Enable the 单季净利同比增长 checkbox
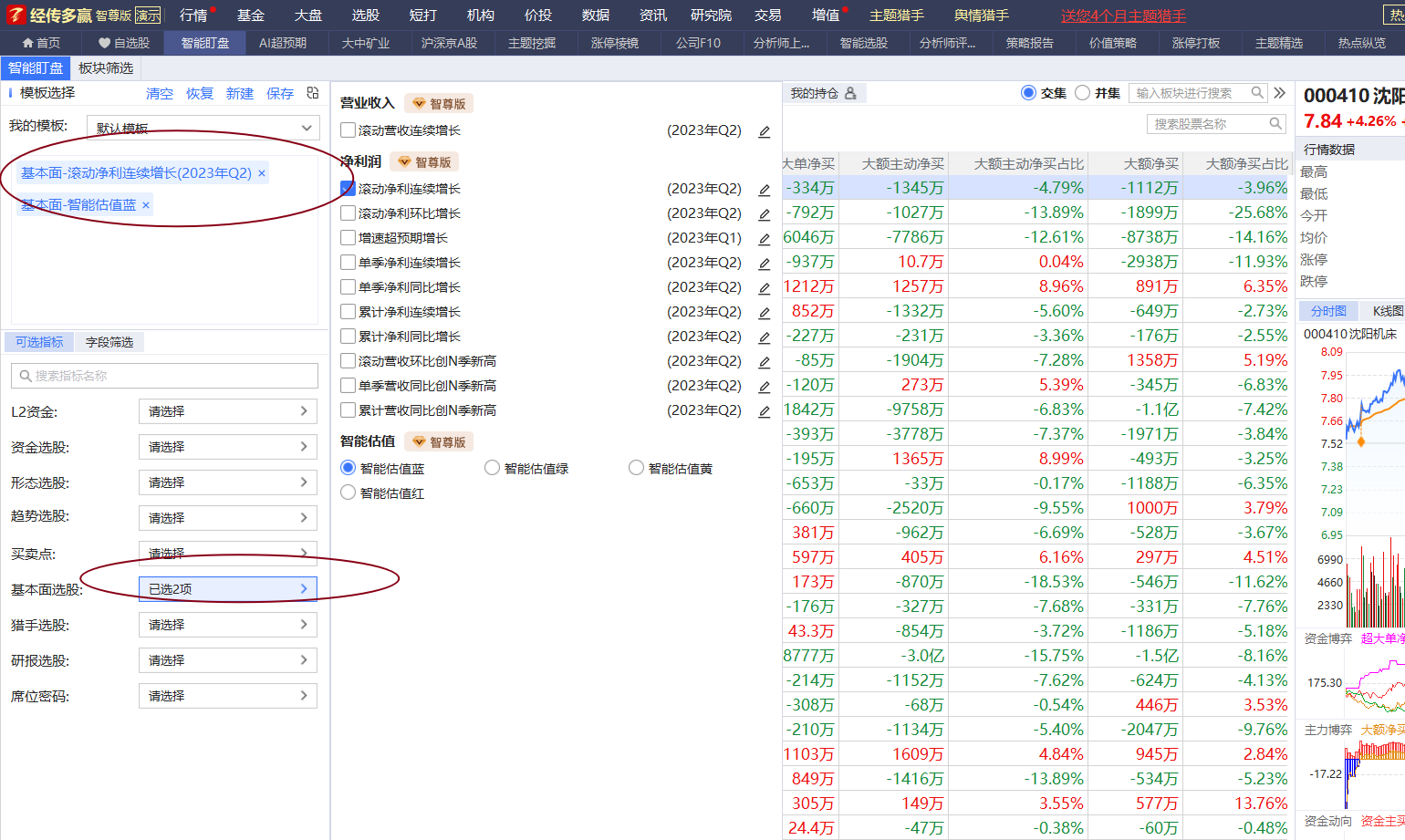Image resolution: width=1405 pixels, height=840 pixels. [x=348, y=287]
